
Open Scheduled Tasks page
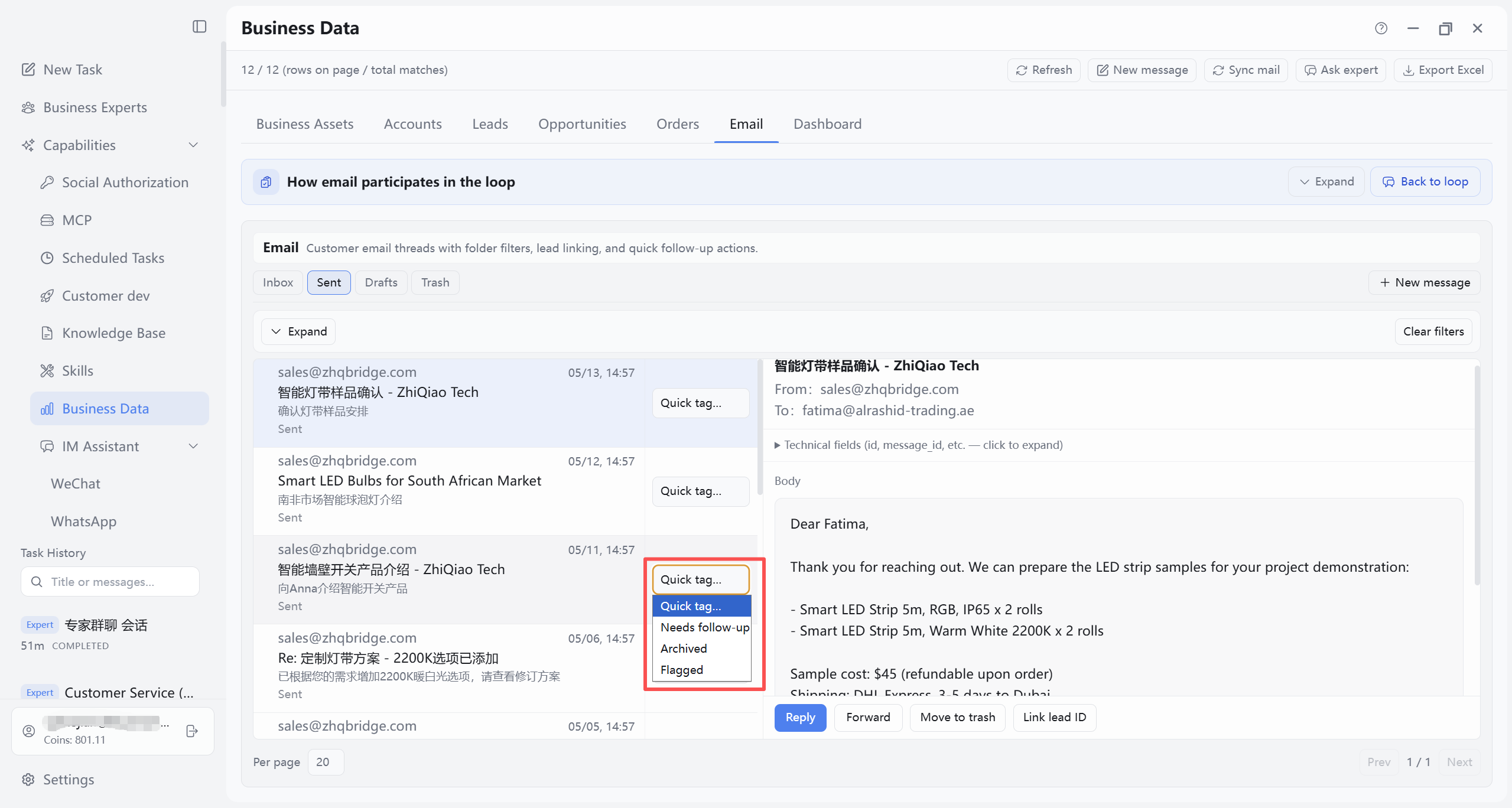(102, 258)
